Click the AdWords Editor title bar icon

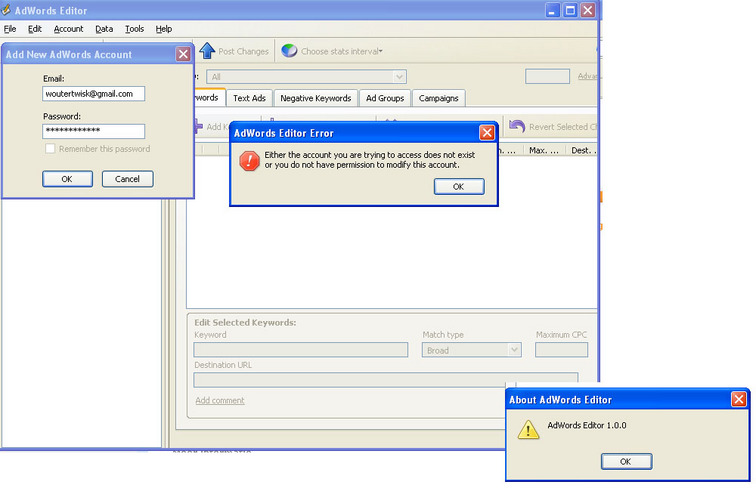pyautogui.click(x=6, y=10)
